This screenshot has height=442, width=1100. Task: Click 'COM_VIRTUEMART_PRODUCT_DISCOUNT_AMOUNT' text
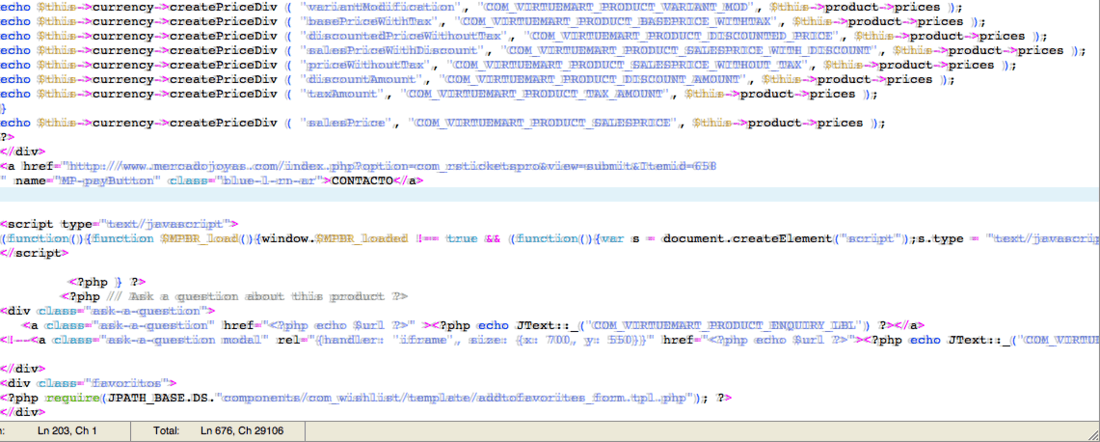(595, 79)
